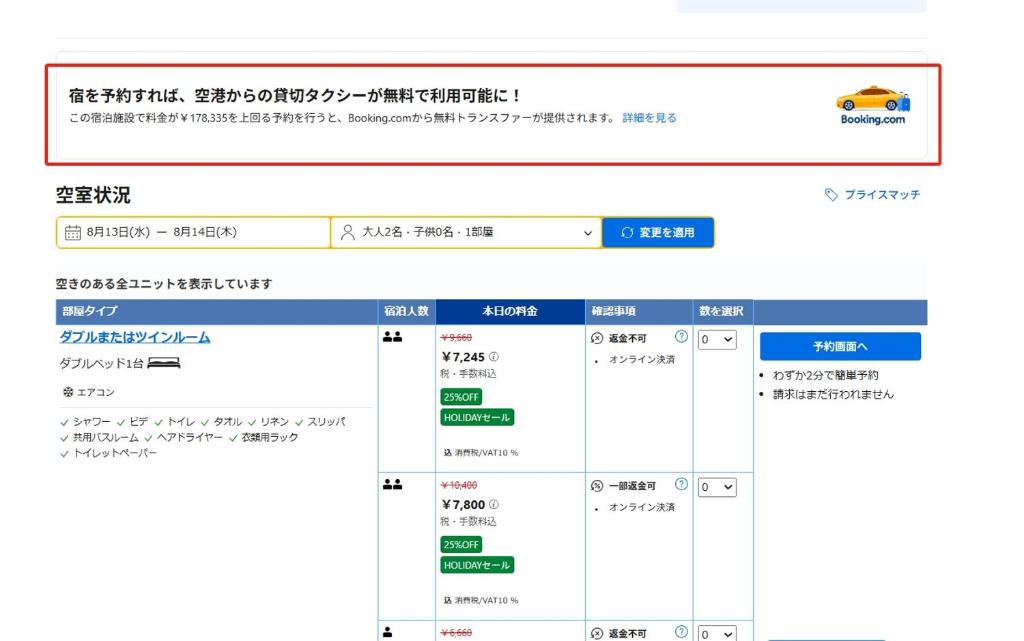Open the help tooltip beside 返金不可

680,337
